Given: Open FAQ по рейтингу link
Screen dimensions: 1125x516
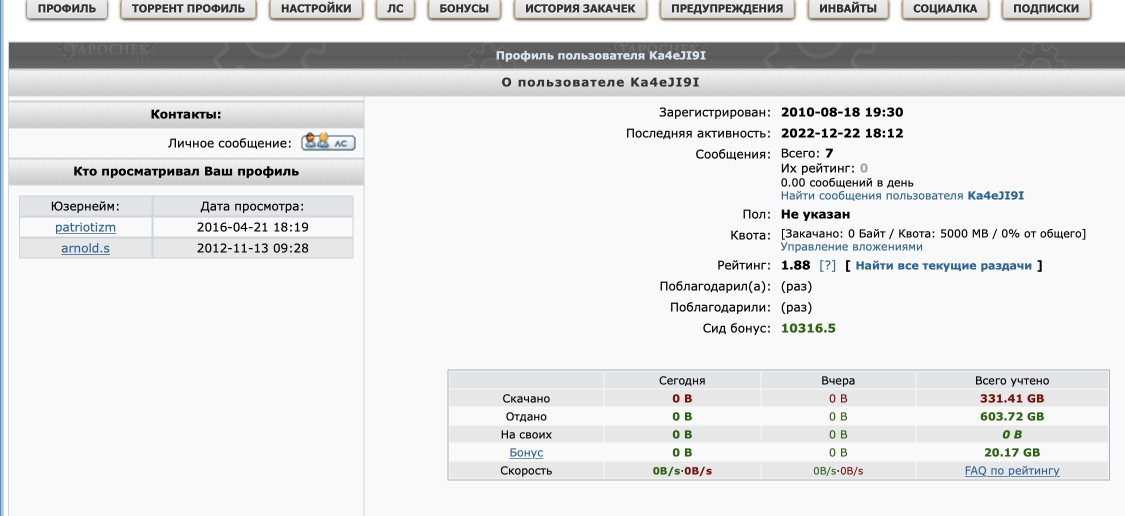Looking at the screenshot, I should pos(1011,470).
